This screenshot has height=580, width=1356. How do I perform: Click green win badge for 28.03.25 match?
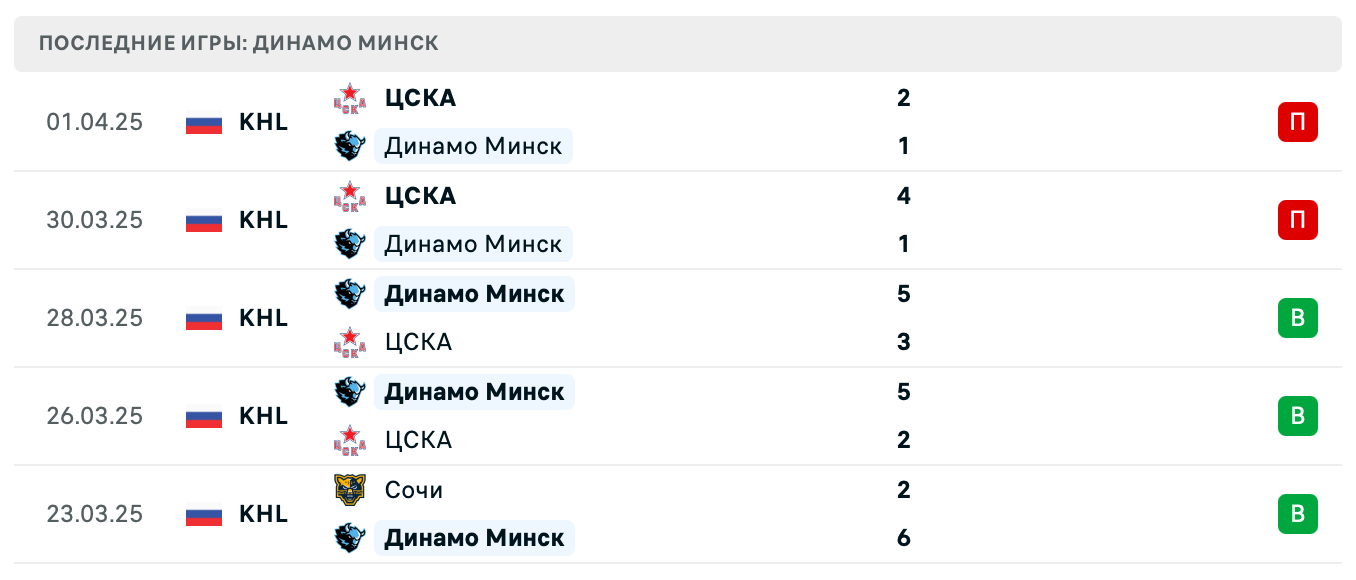[x=1297, y=318]
